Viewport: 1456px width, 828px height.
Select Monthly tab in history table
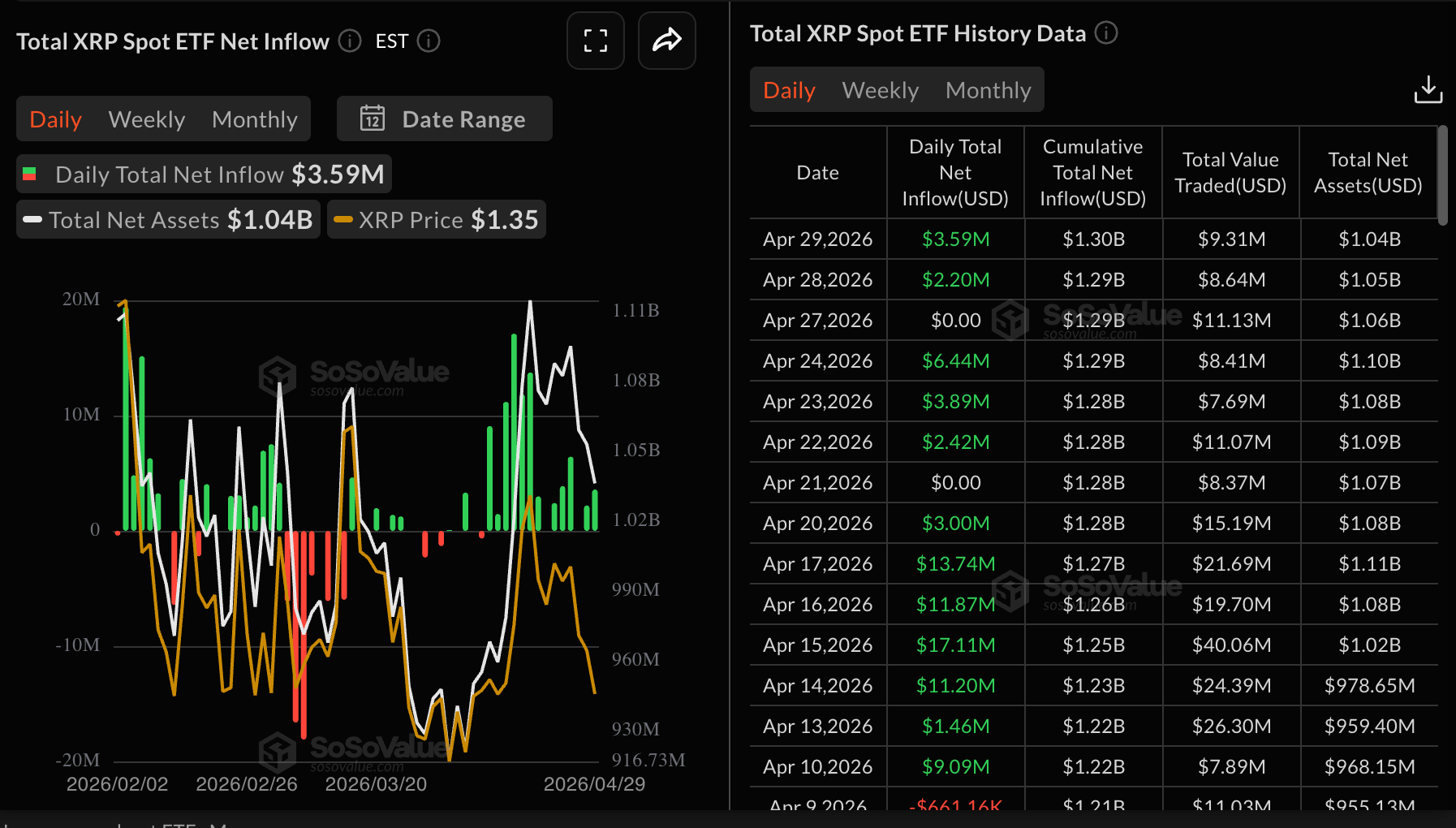988,90
